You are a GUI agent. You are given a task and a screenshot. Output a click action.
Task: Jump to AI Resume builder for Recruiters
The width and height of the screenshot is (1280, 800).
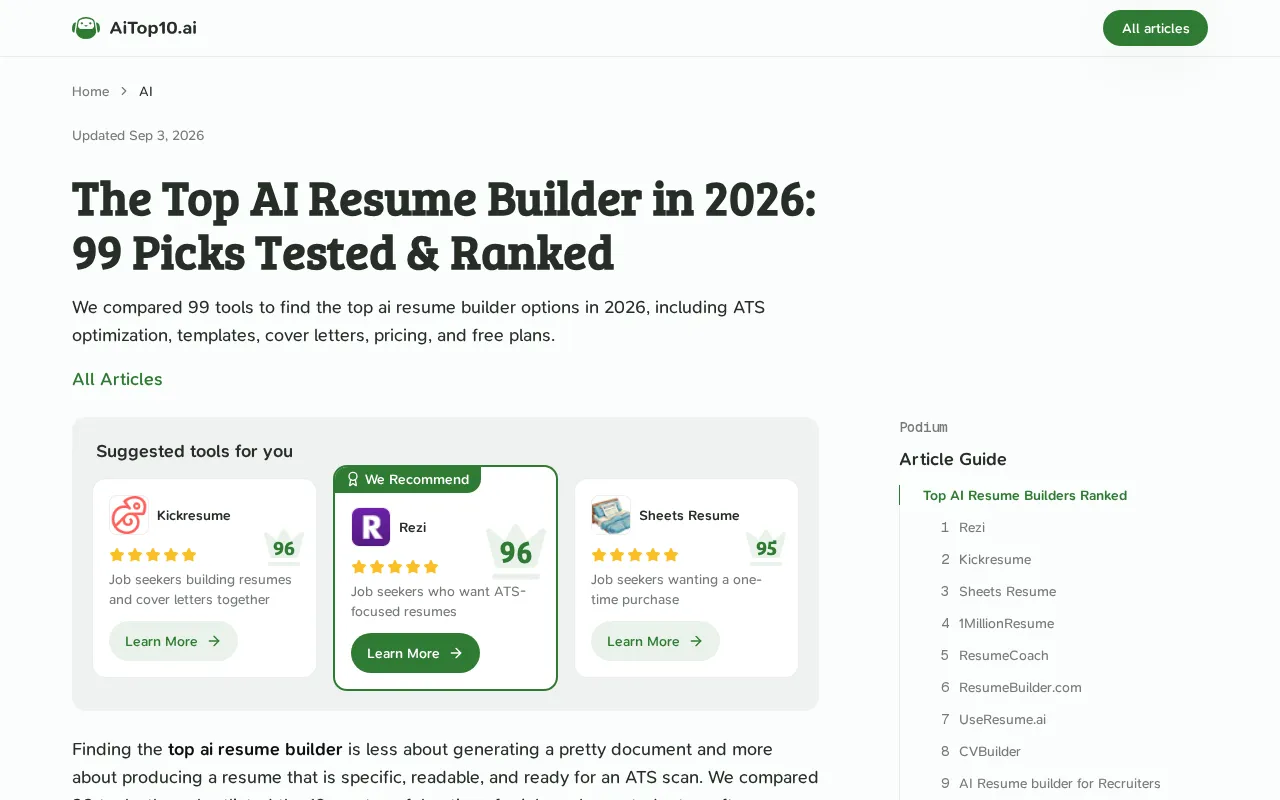[1060, 783]
